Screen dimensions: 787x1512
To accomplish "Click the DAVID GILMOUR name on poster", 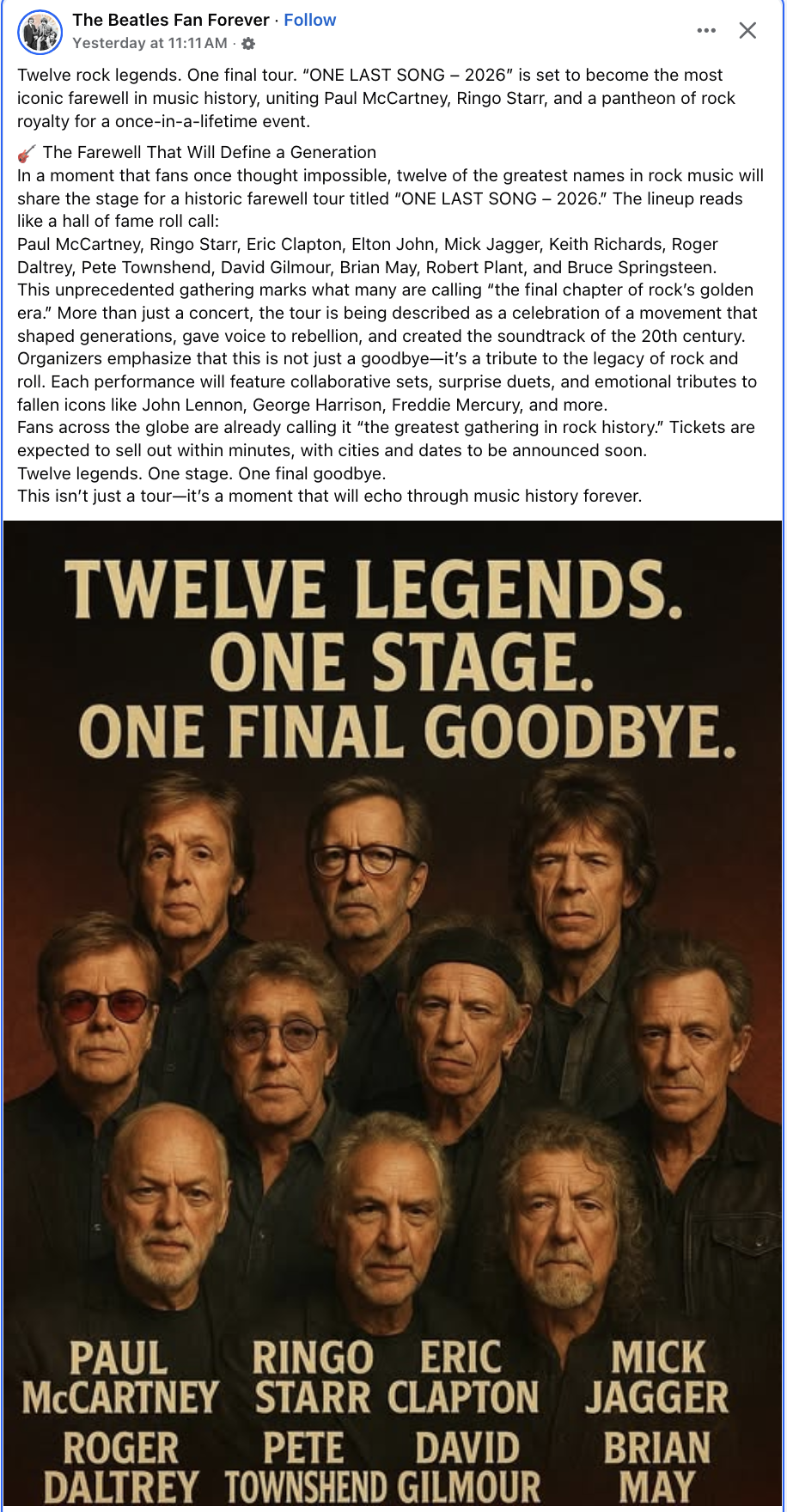I will [x=469, y=1467].
